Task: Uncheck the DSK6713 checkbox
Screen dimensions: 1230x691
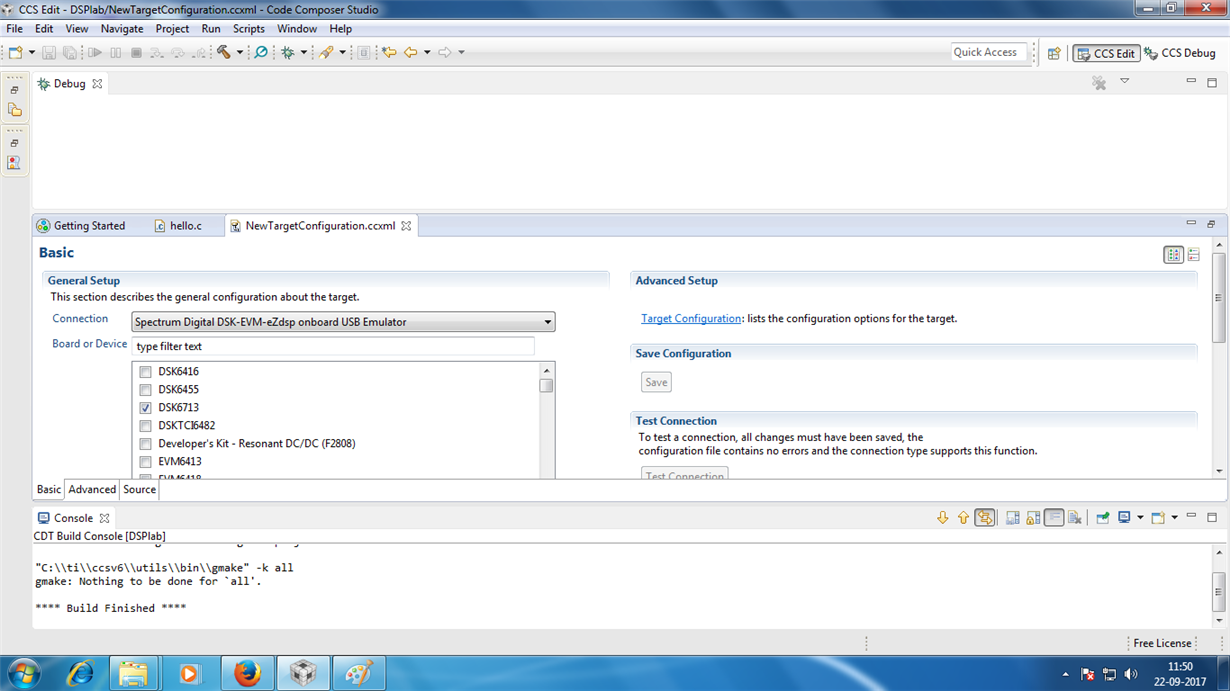Action: click(145, 408)
